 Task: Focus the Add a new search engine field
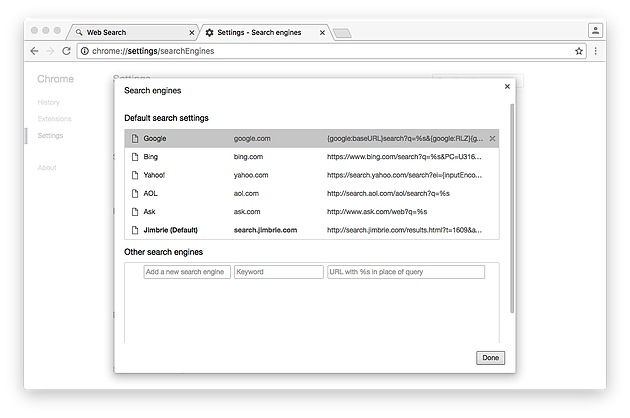(x=187, y=272)
